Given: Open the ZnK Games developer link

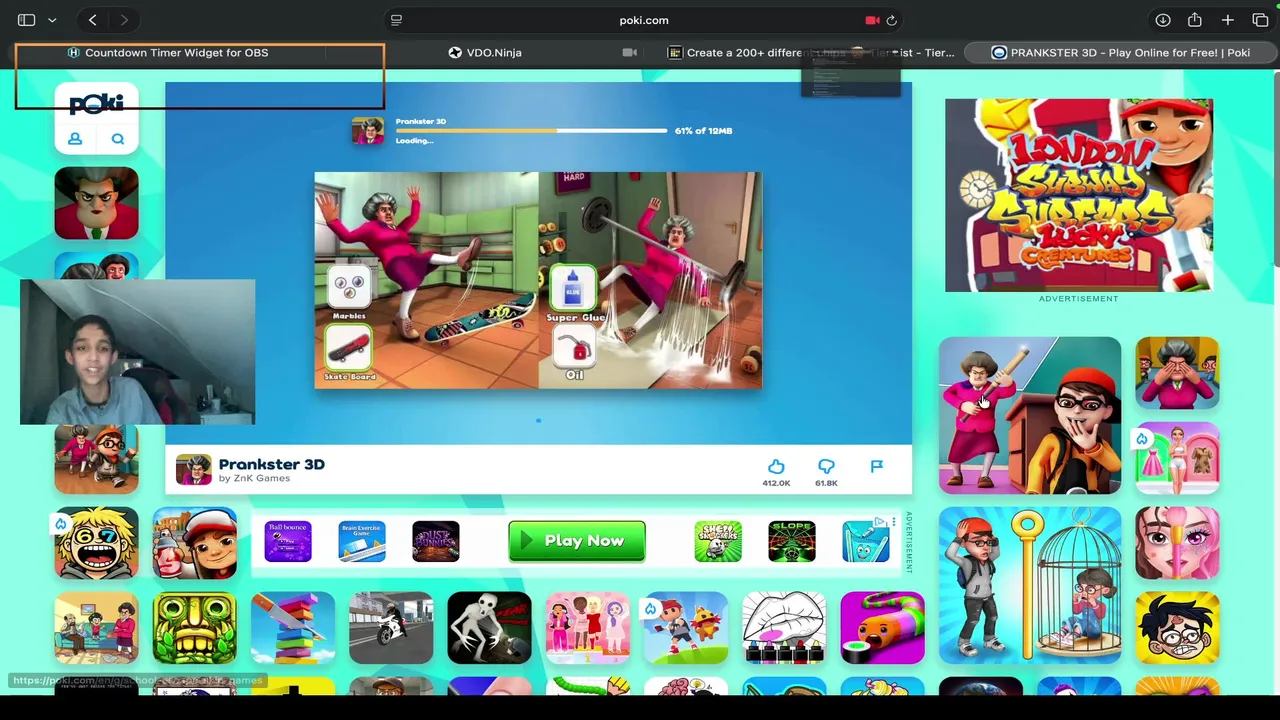Looking at the screenshot, I should pyautogui.click(x=254, y=479).
